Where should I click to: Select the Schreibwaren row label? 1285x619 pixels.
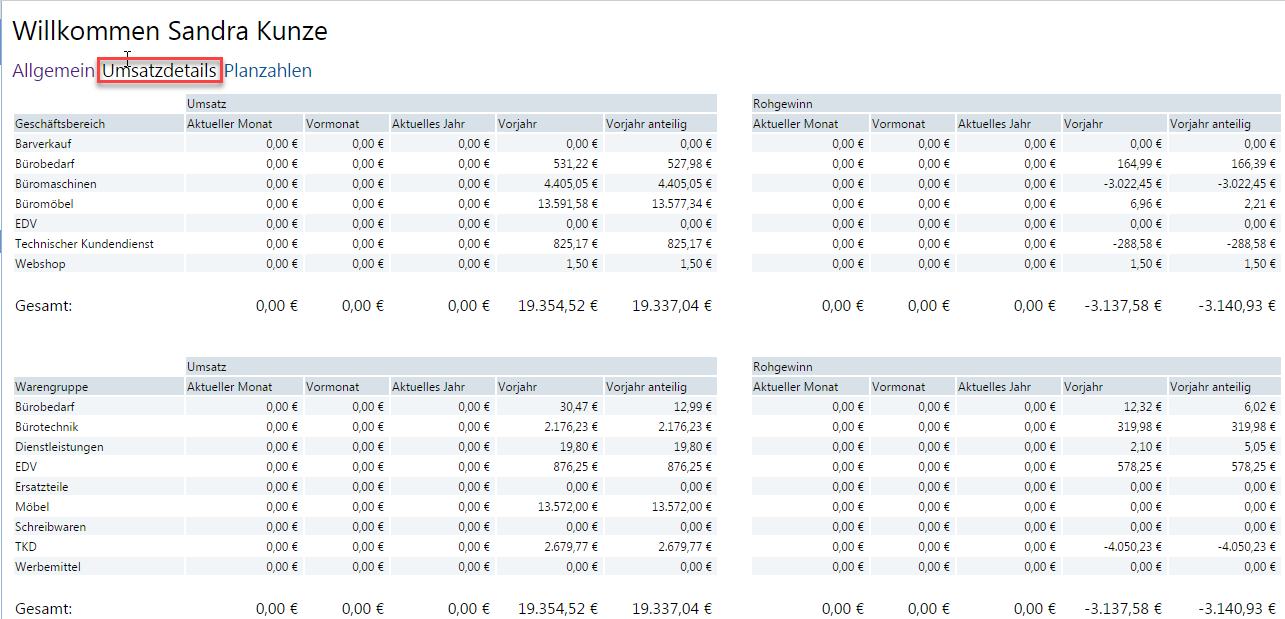point(50,527)
